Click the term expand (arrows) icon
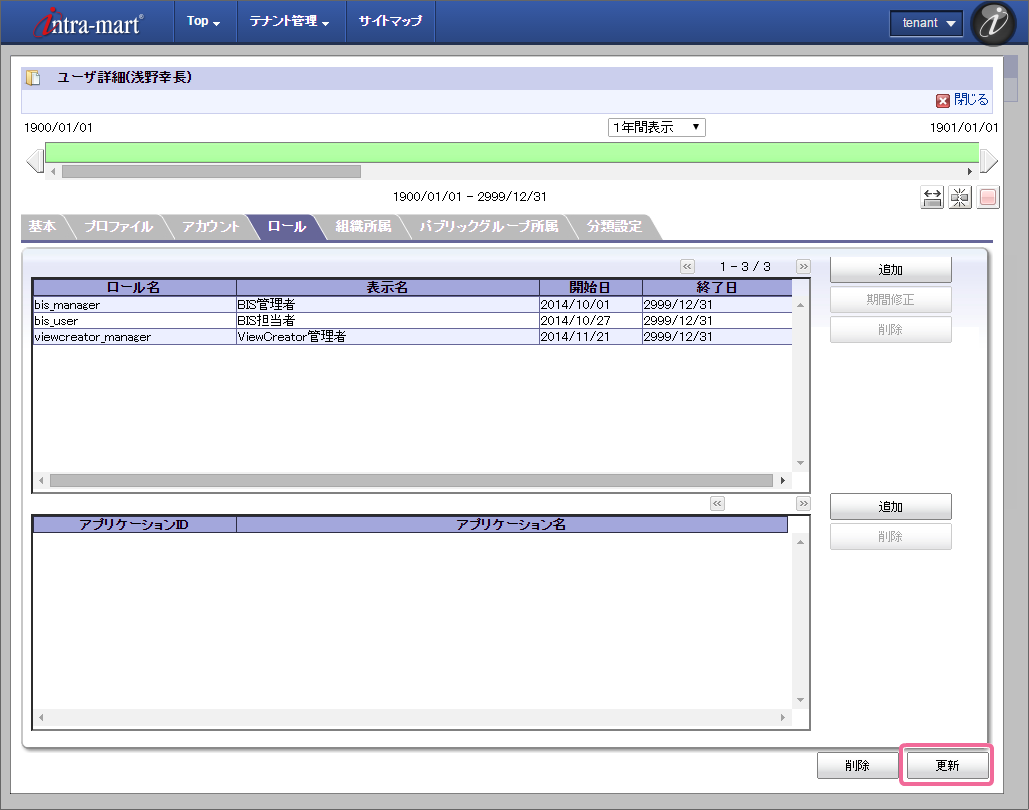Screen dimensions: 1029x810 (932, 197)
